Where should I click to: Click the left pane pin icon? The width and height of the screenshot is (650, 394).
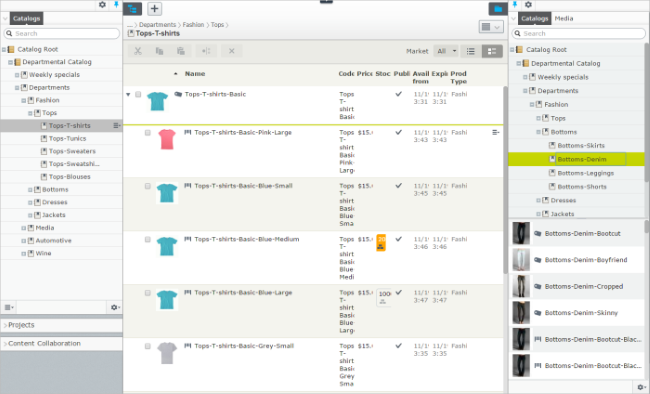116,5
